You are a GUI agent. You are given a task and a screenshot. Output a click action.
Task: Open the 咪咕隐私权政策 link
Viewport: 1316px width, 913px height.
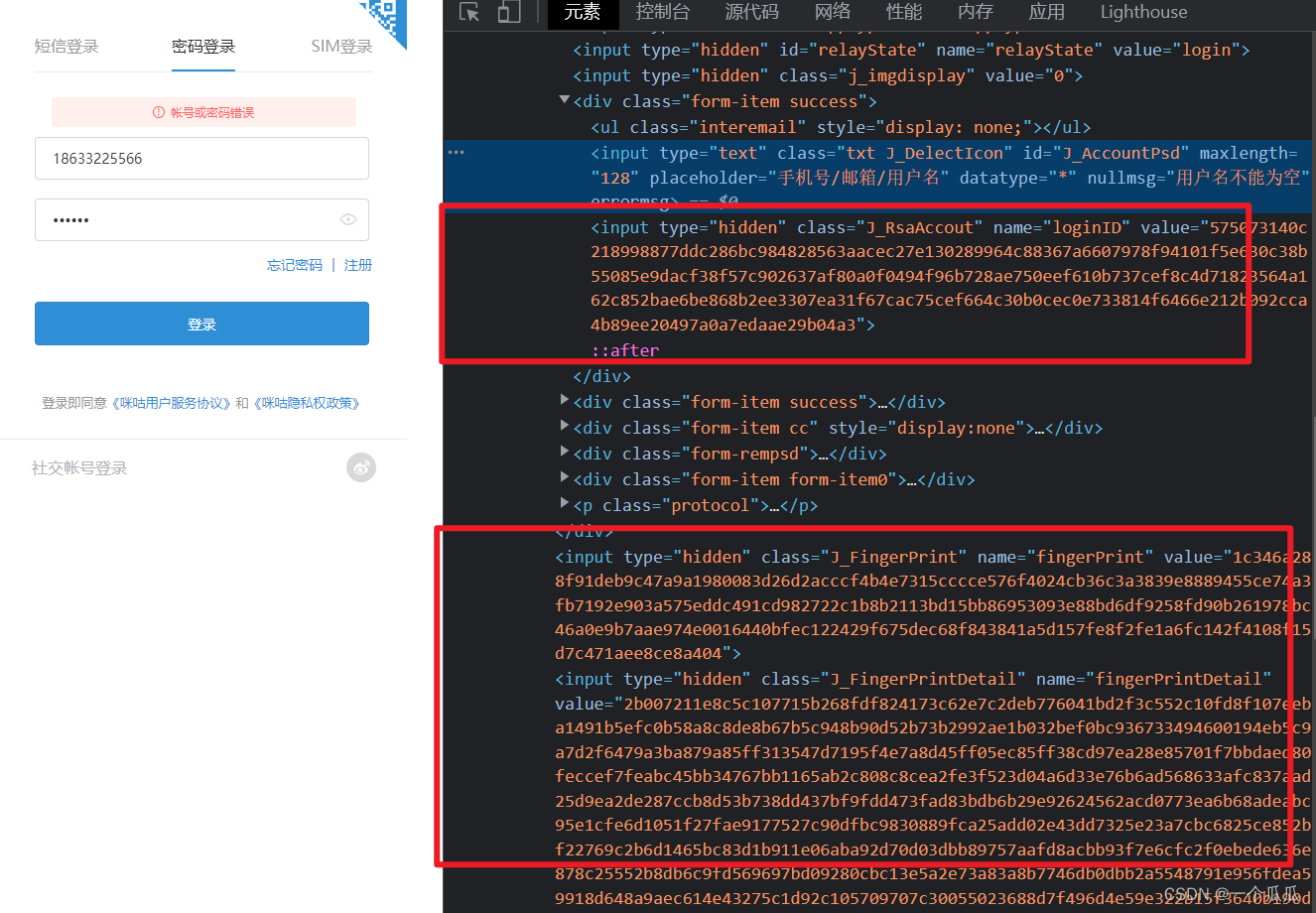308,403
